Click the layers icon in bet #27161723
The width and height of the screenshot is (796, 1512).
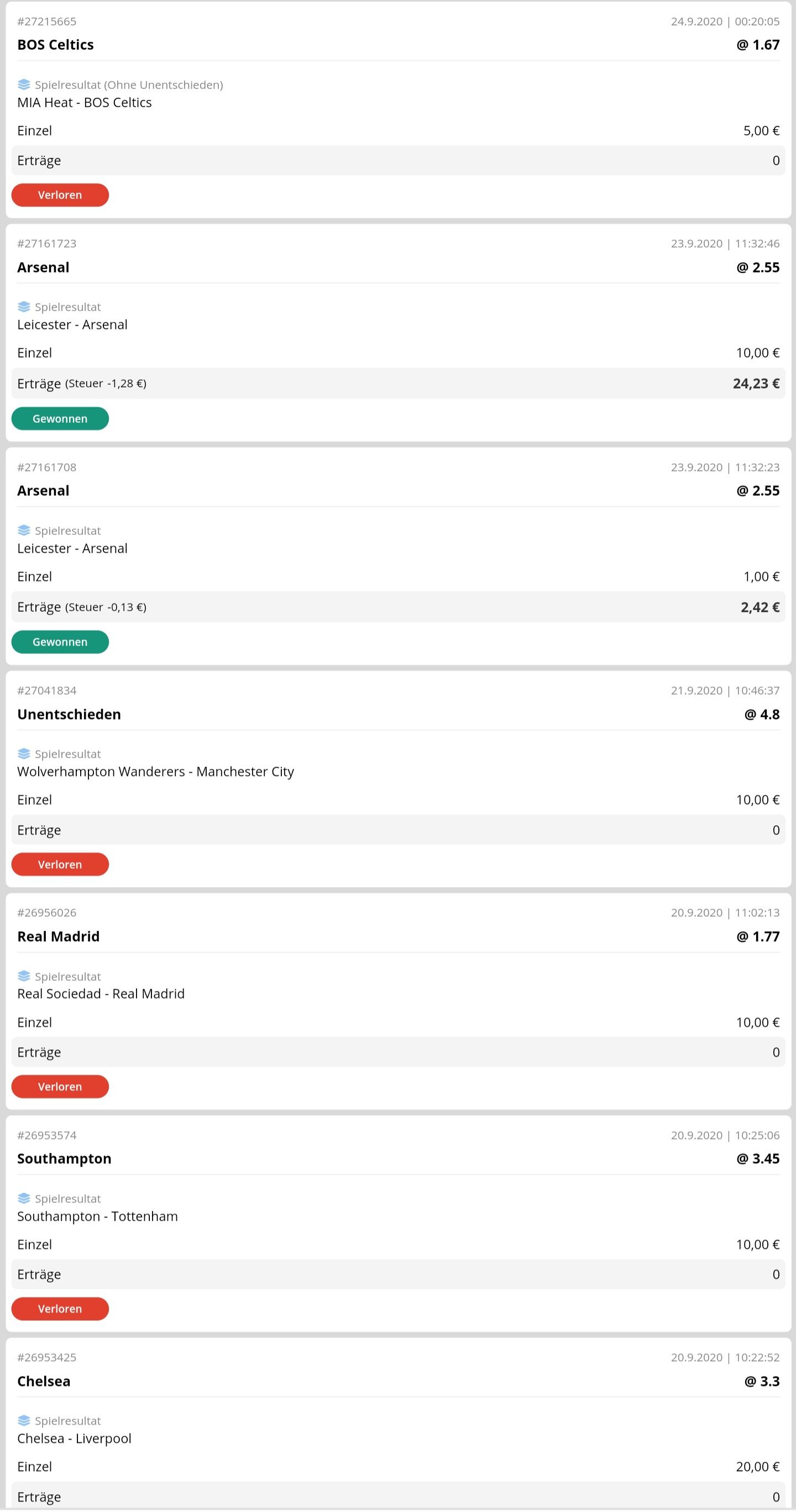[24, 307]
